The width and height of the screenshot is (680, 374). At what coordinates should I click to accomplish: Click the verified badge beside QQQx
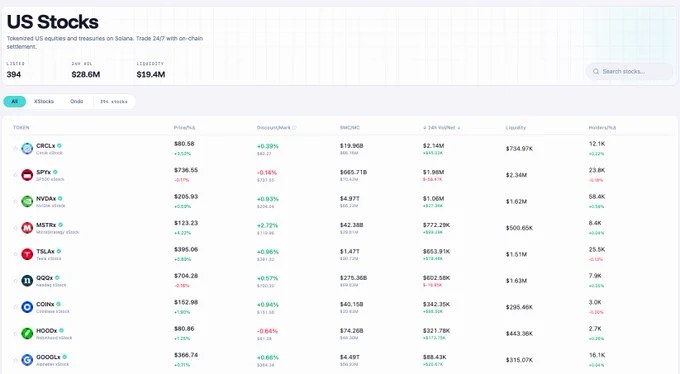point(57,278)
